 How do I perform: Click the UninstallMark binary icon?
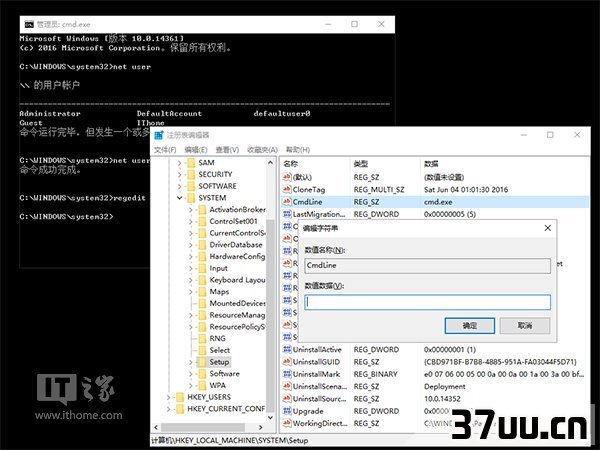tap(287, 374)
